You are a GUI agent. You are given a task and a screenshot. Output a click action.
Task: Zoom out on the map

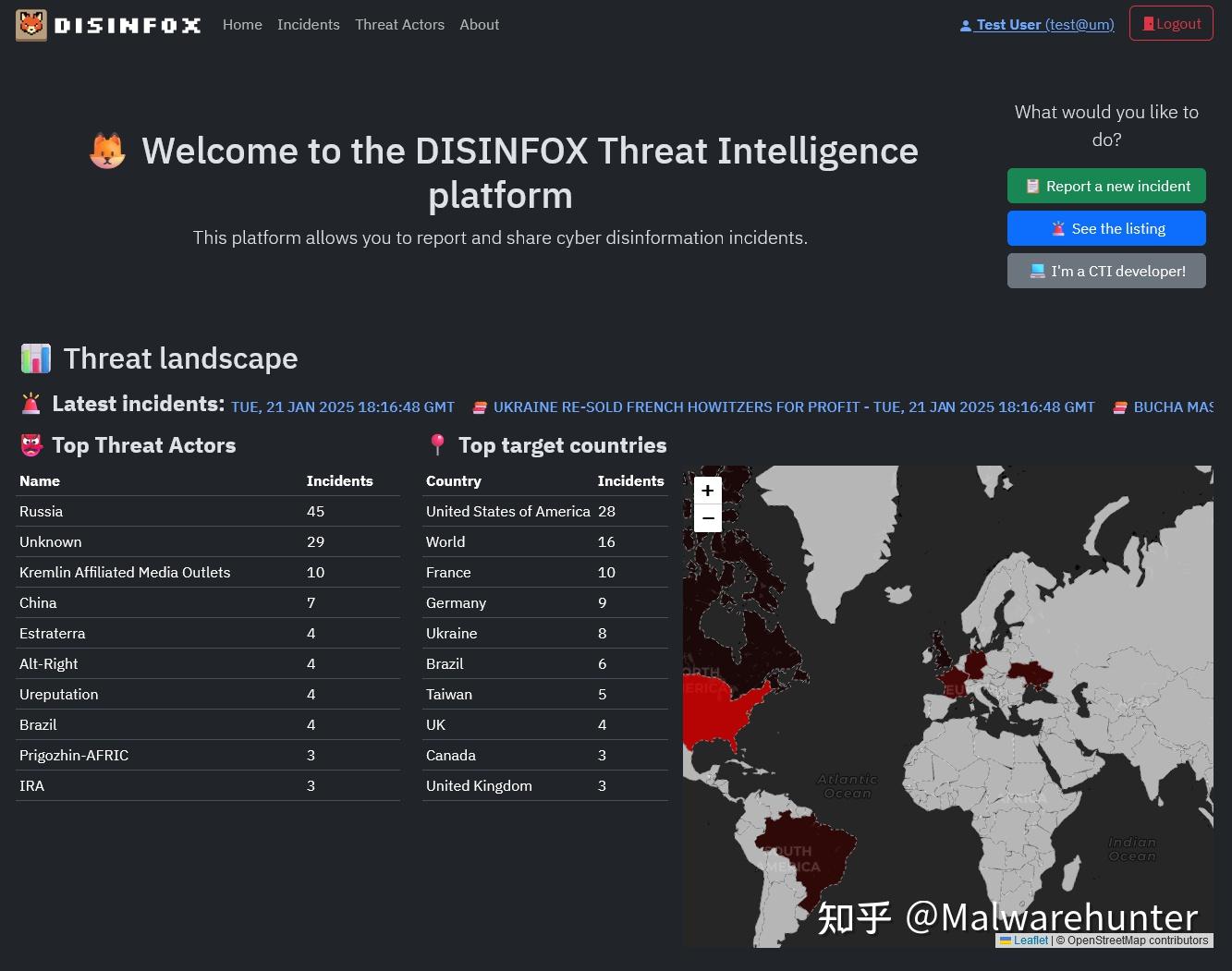coord(707,518)
